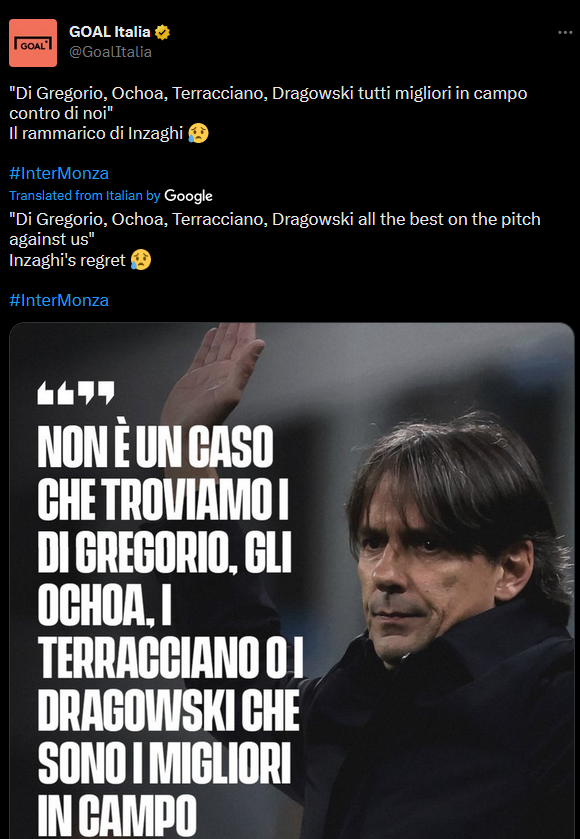580x839 pixels.
Task: Click the "Il rammarico di Inzaghi" text line
Action: pos(96,133)
